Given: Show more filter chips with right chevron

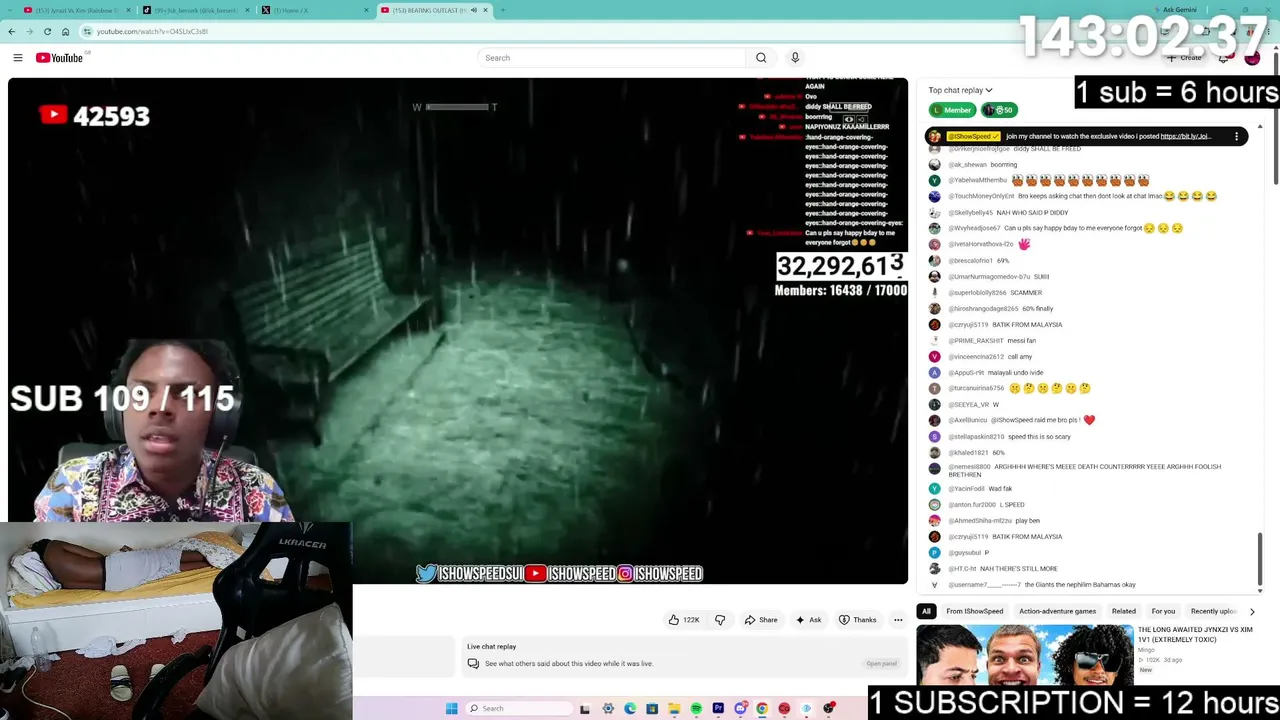Looking at the screenshot, I should 1251,611.
